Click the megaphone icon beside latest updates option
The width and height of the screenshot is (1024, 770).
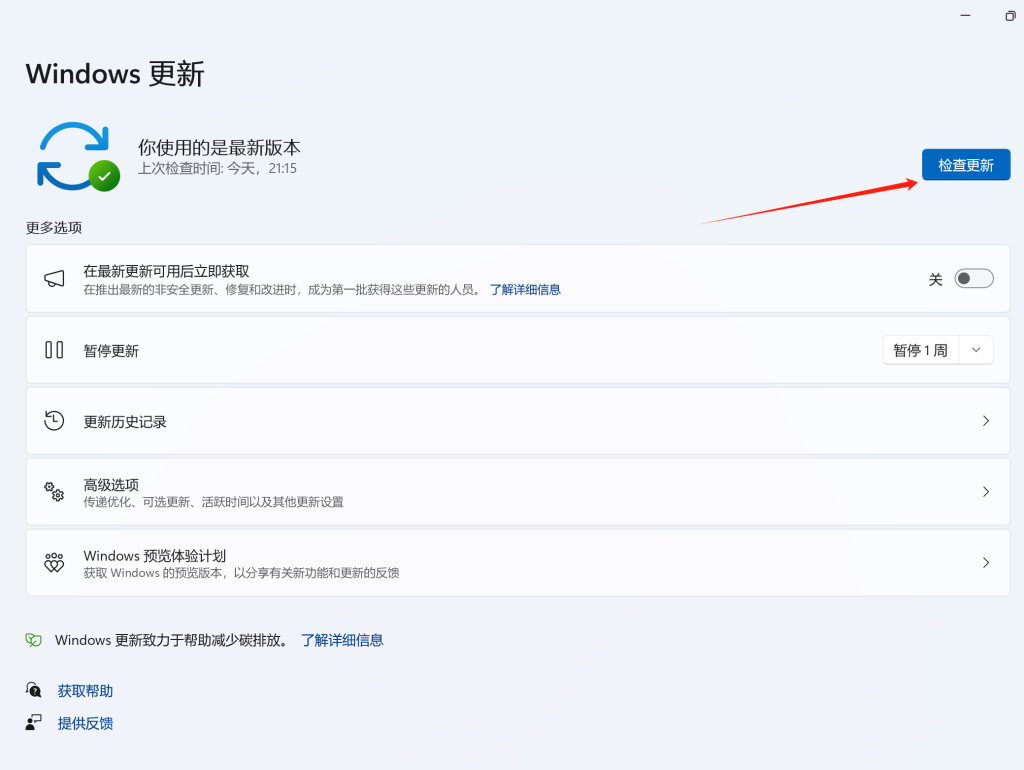(52, 278)
